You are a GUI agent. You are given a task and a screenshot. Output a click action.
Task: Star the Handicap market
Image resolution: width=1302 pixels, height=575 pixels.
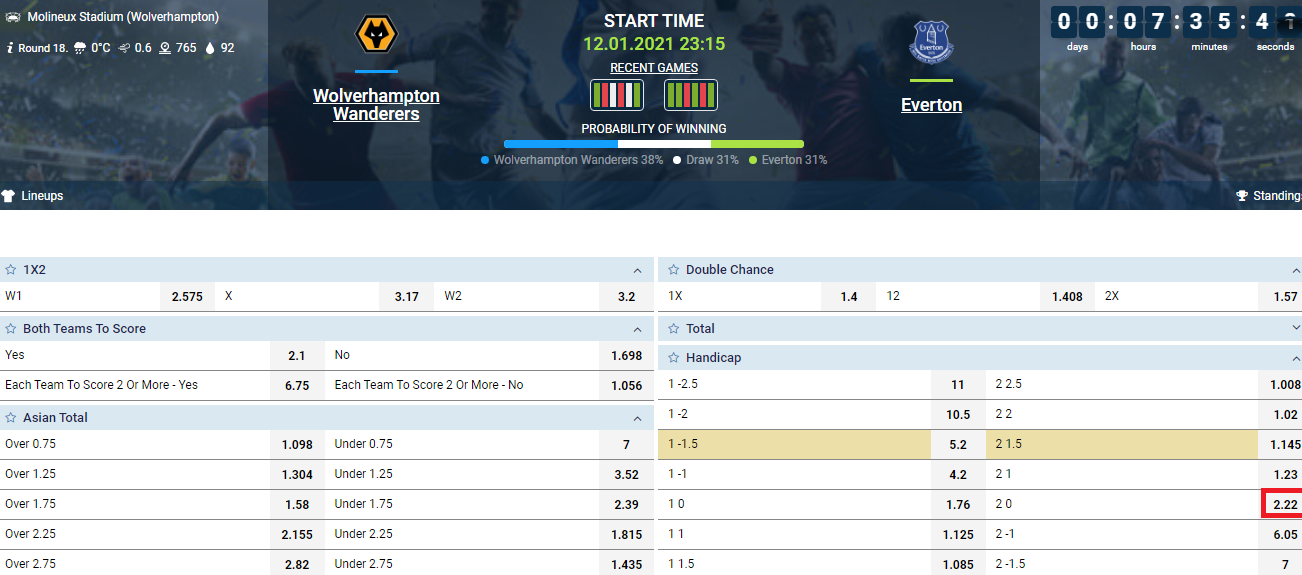(x=674, y=358)
